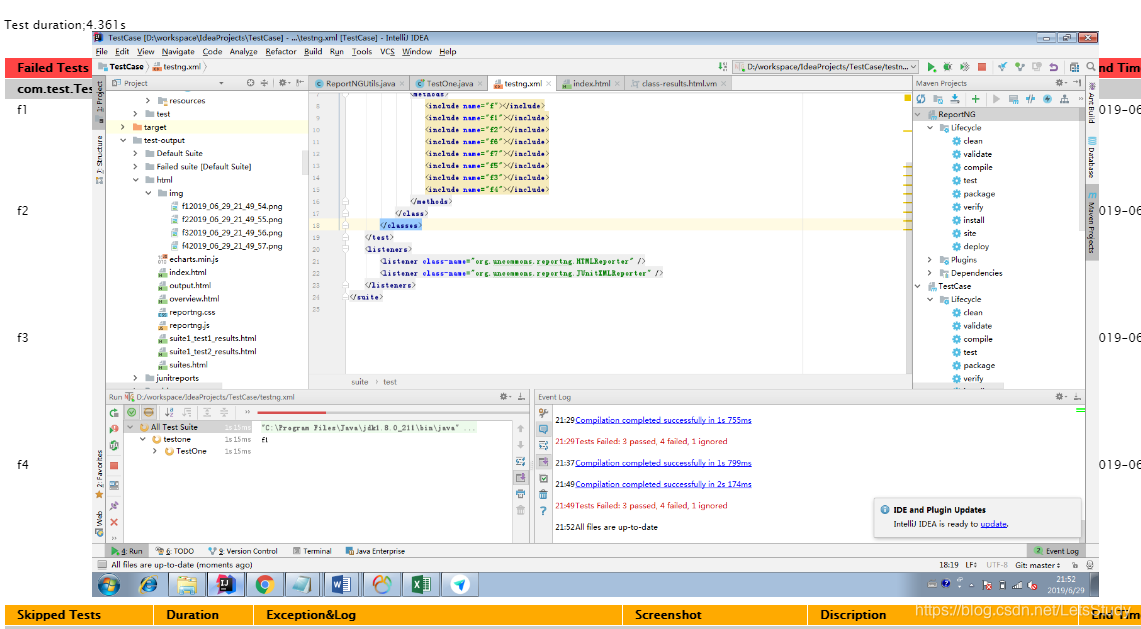Switch to ReportNGUtils.java tab

359,84
